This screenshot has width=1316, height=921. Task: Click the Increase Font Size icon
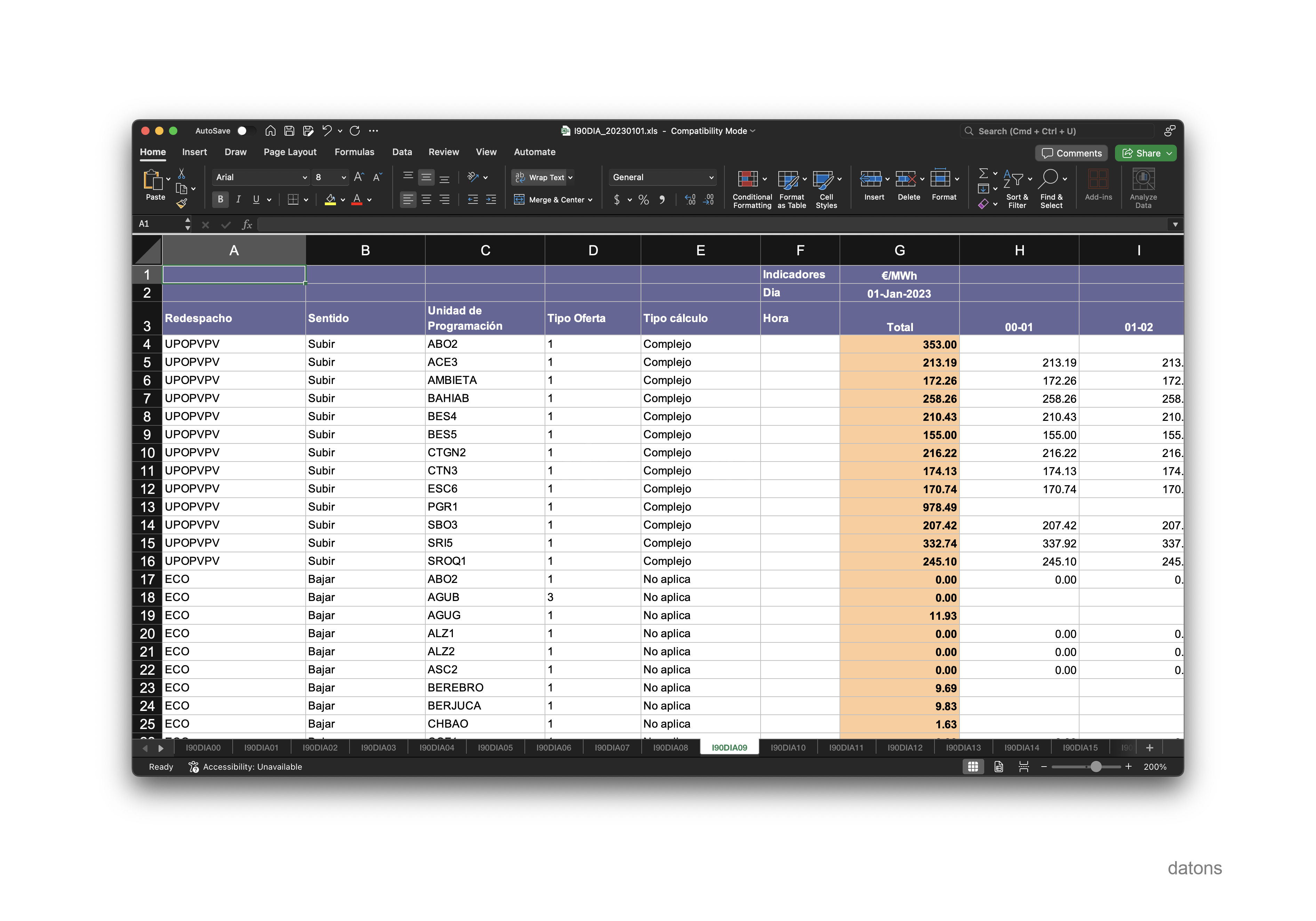pyautogui.click(x=359, y=177)
